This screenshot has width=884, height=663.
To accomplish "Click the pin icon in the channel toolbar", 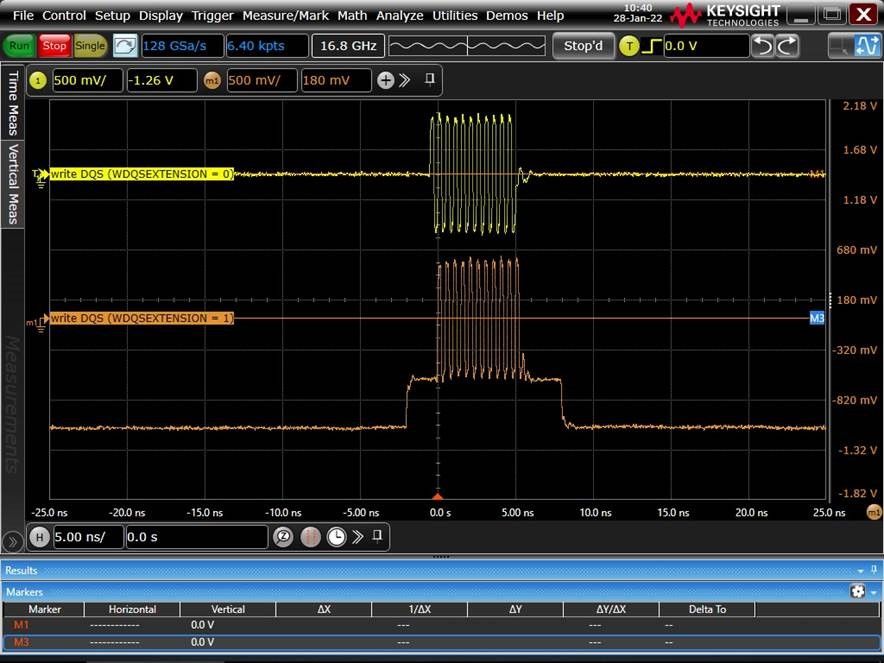I will pyautogui.click(x=428, y=81).
